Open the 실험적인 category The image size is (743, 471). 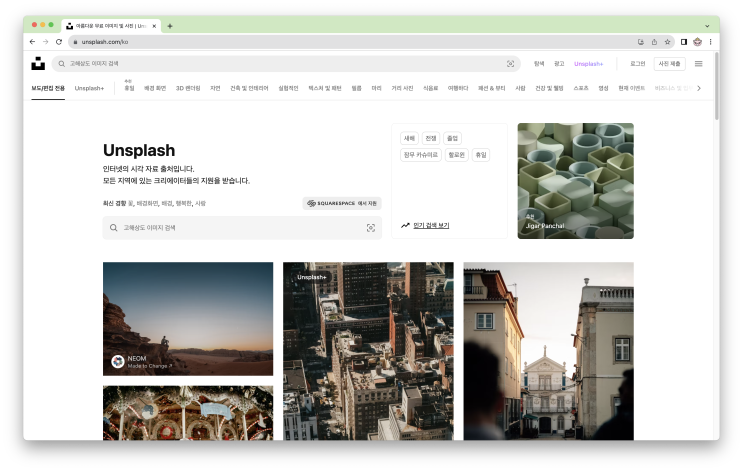click(288, 88)
